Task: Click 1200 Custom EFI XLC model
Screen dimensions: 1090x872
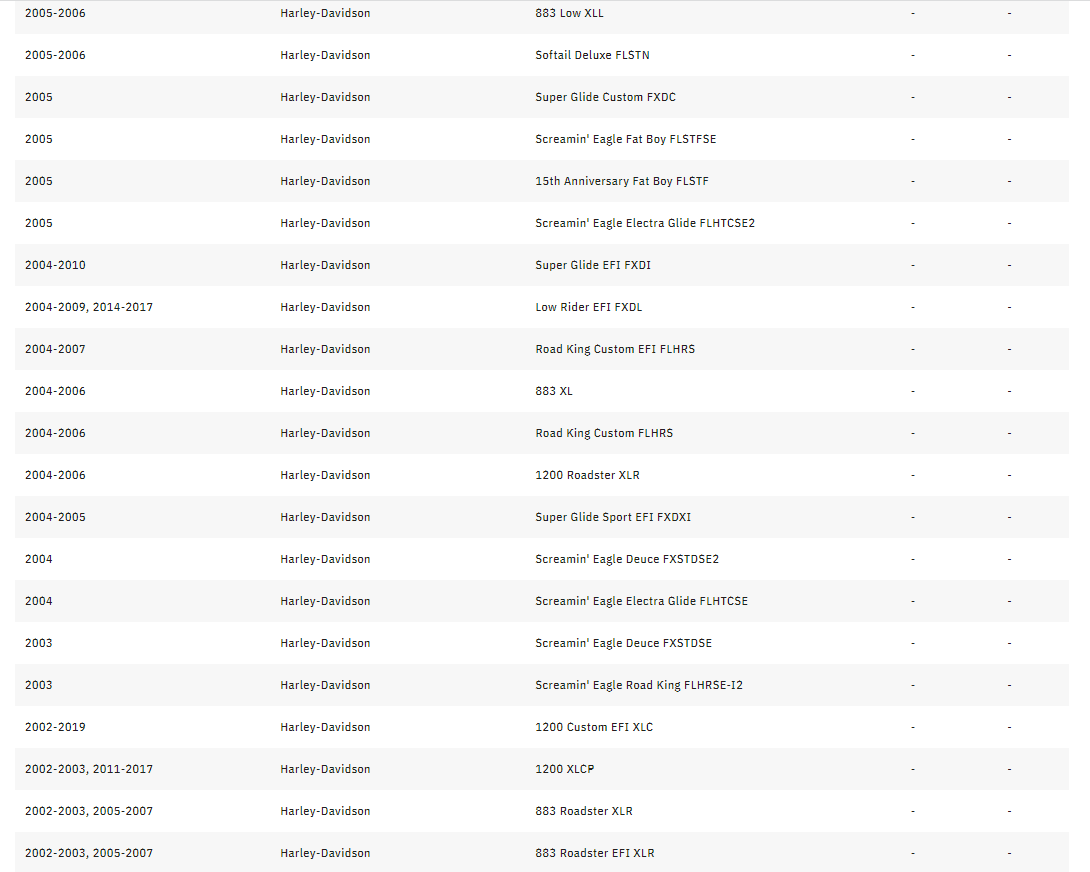Action: [594, 727]
